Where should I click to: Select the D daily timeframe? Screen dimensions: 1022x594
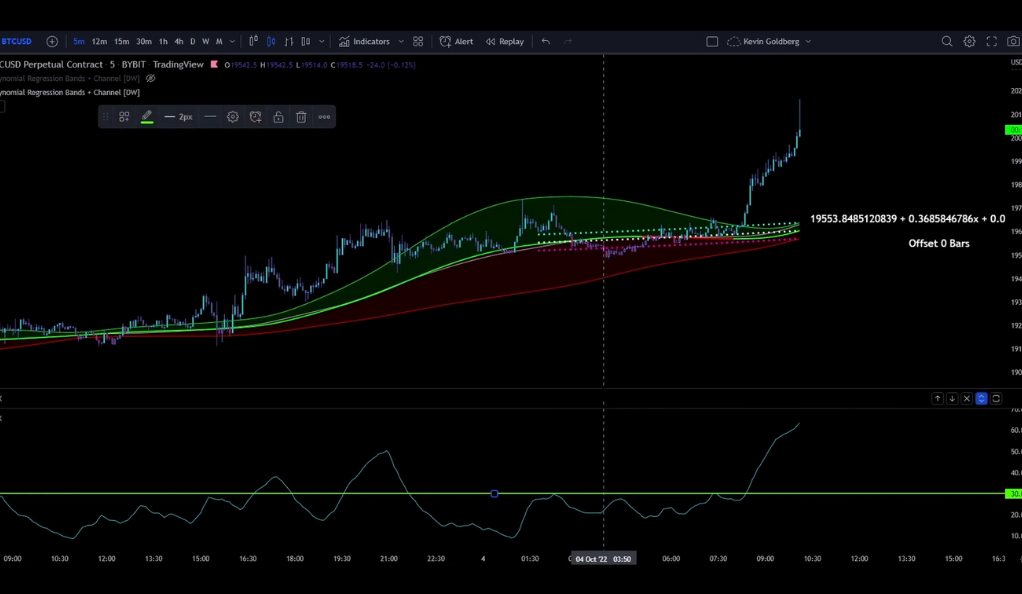coord(192,41)
